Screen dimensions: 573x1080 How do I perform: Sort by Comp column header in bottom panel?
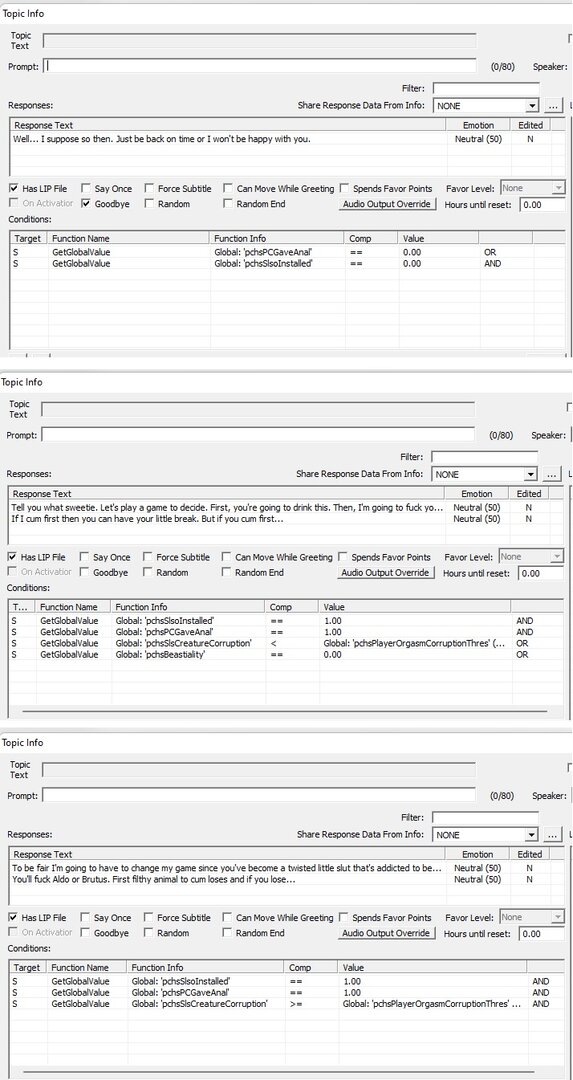[311, 967]
